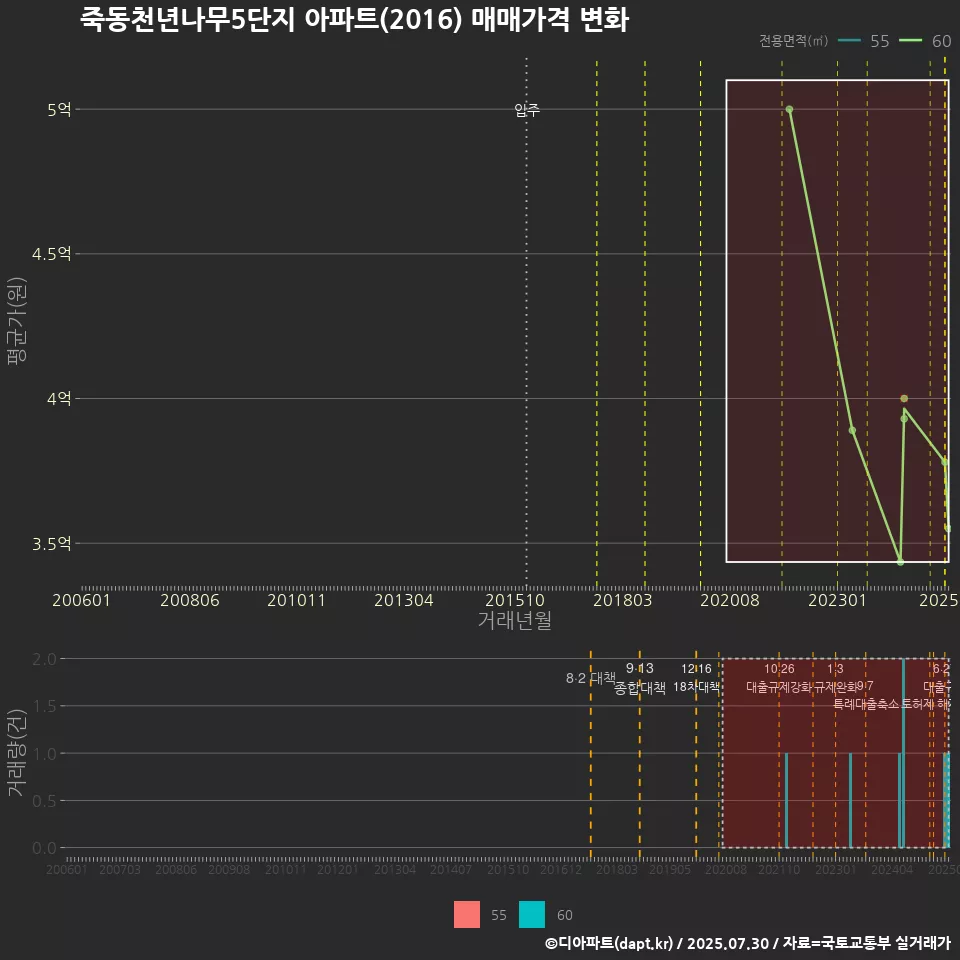Click 202110 on the volume chart x-axis
The height and width of the screenshot is (960, 960).
tap(779, 869)
